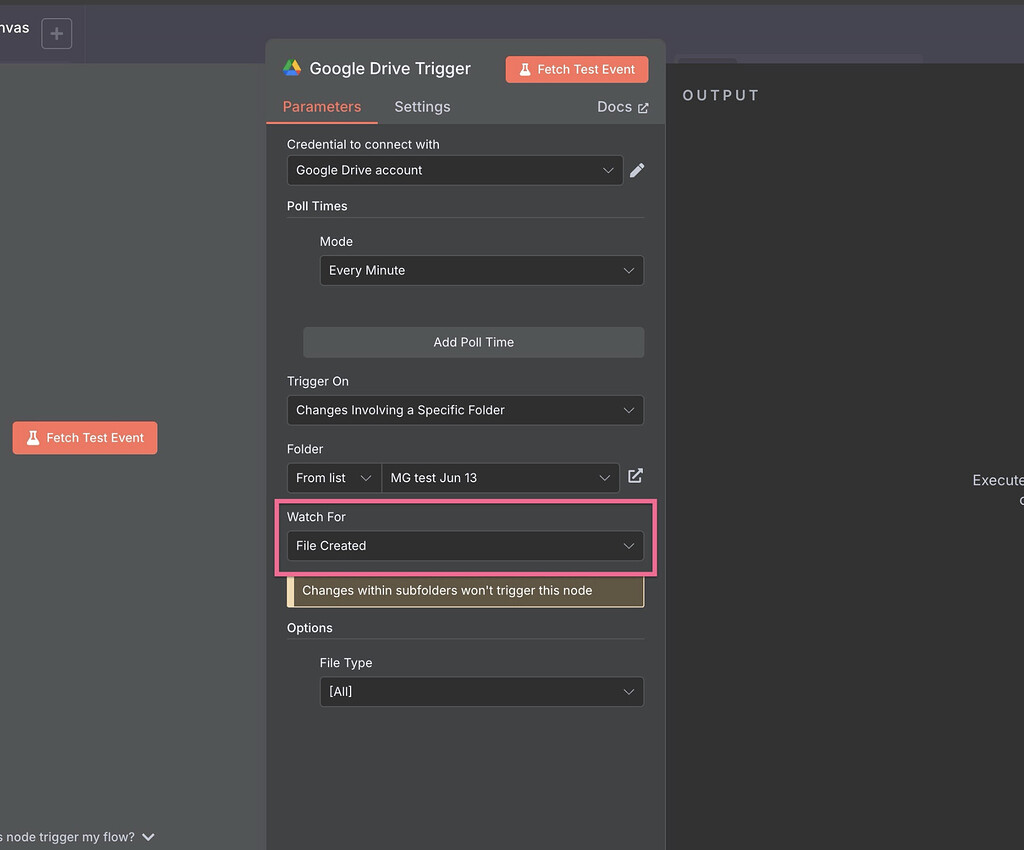Click the flask icon on the canvas Fetch button
The height and width of the screenshot is (850, 1024).
33,438
